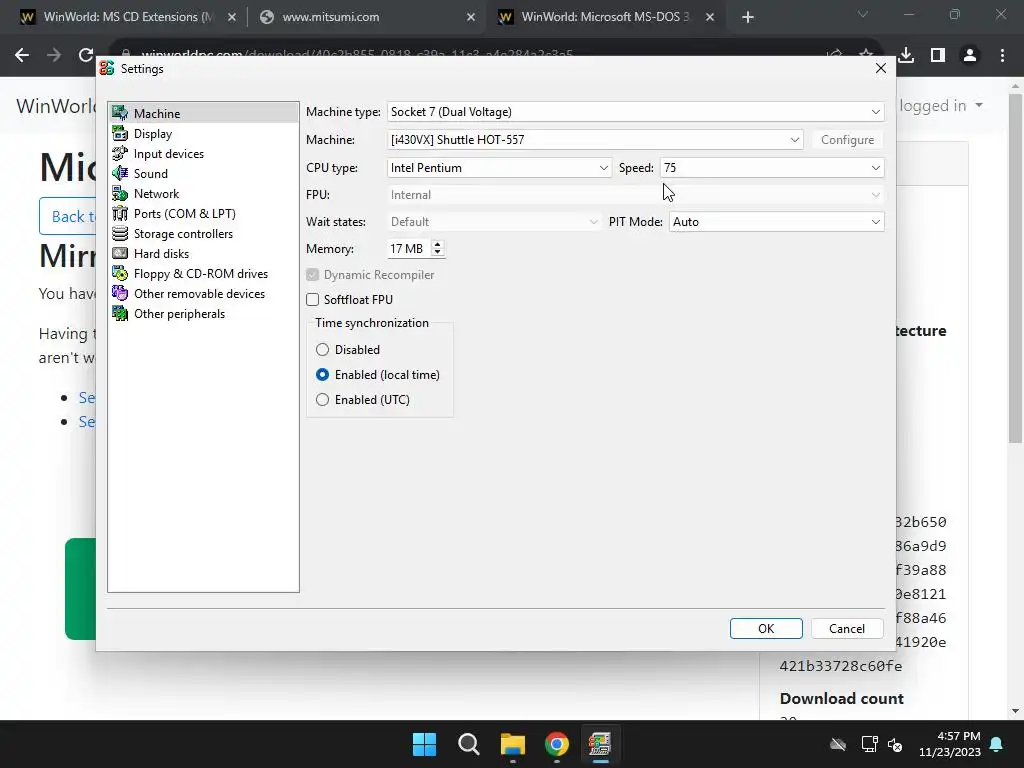Screen dimensions: 1024x768
Task: Open Storage controllers icon
Action: tap(120, 233)
